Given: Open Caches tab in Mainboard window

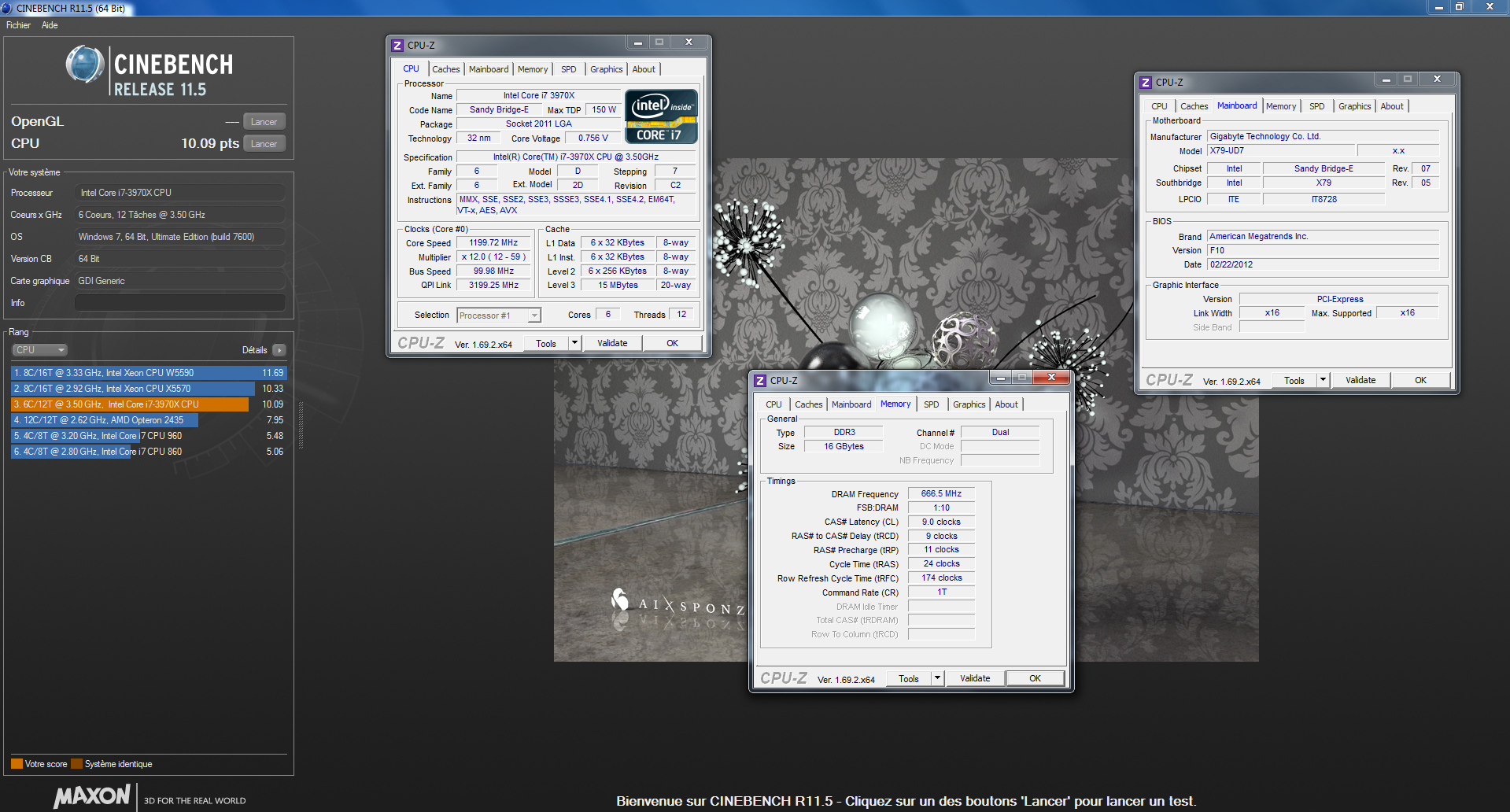Looking at the screenshot, I should click(x=1194, y=106).
